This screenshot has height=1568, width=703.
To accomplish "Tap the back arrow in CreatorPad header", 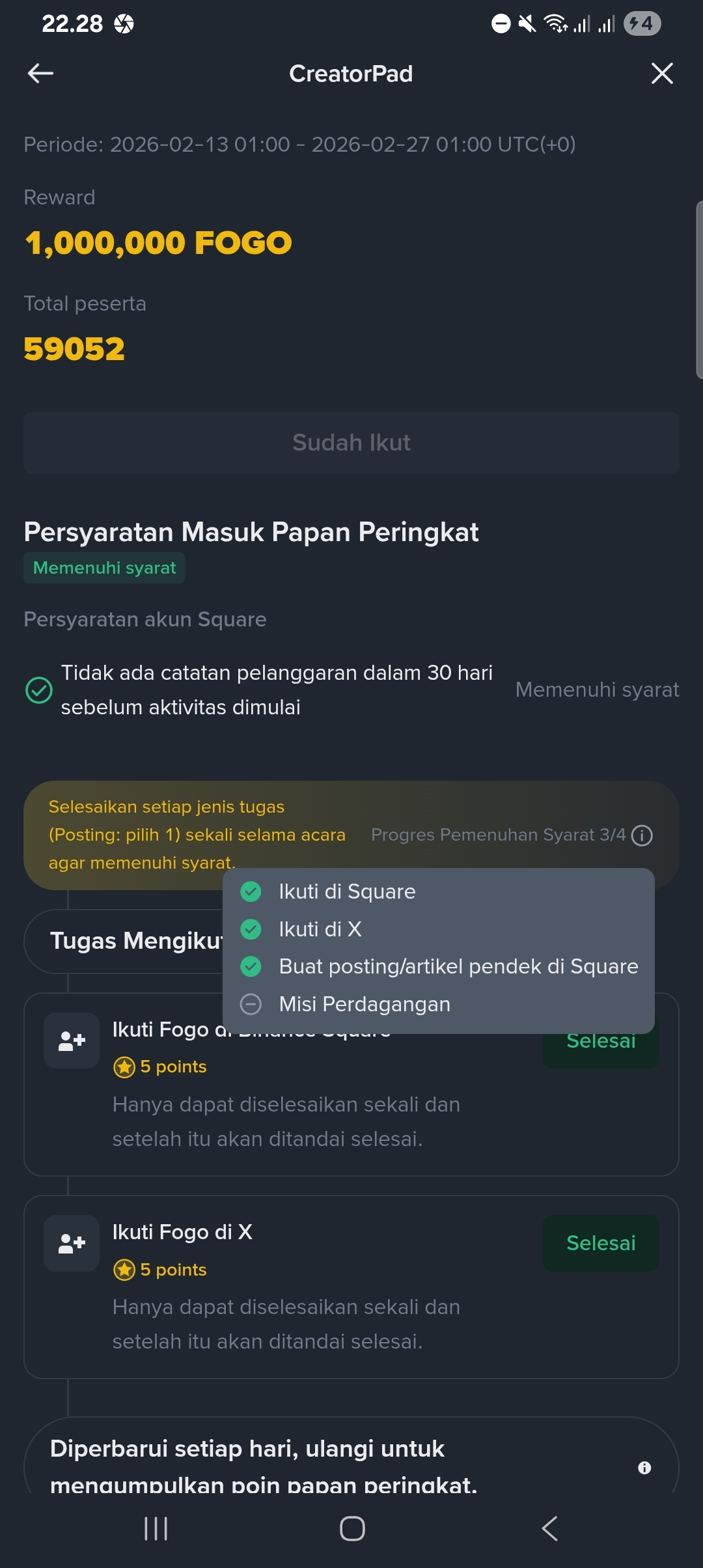I will point(40,74).
